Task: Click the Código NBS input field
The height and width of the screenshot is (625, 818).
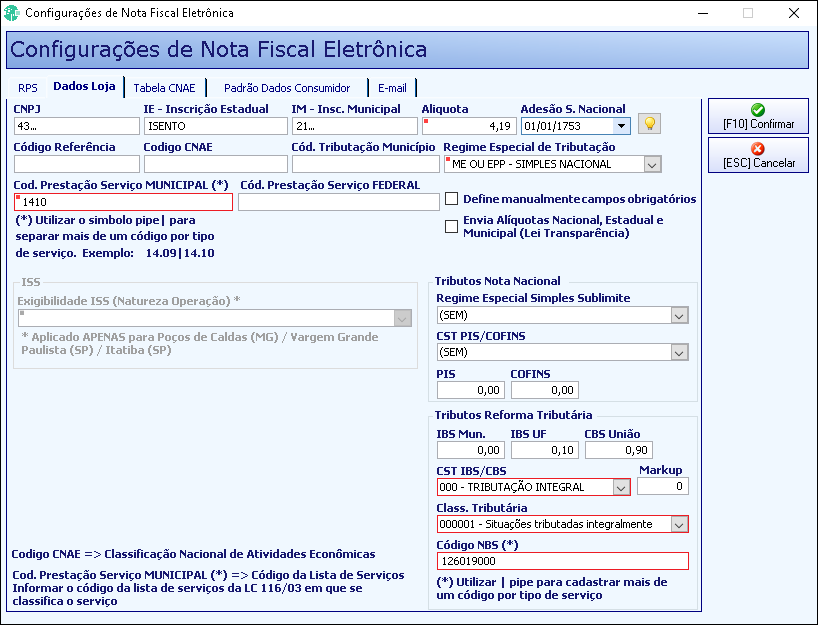Action: pos(562,561)
